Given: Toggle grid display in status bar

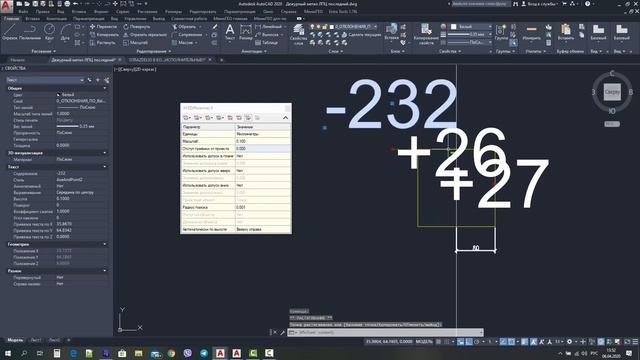Looking at the screenshot, I should 438,342.
